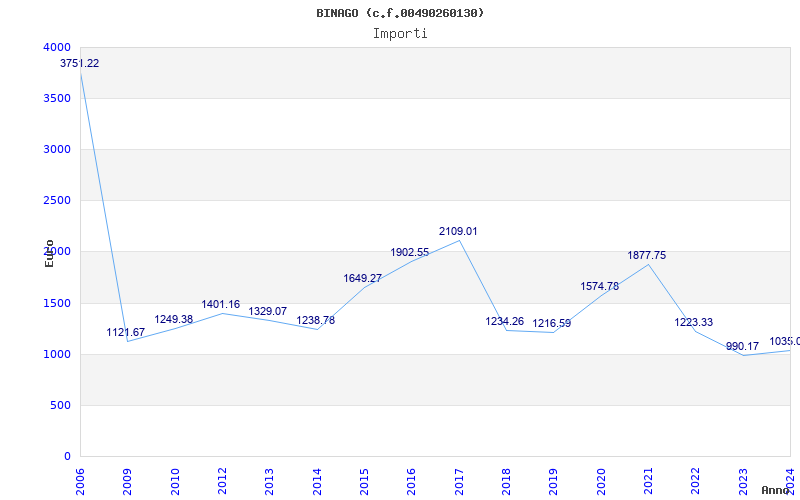The image size is (800, 500).
Task: Select the 3751.22 data label
Action: point(80,64)
